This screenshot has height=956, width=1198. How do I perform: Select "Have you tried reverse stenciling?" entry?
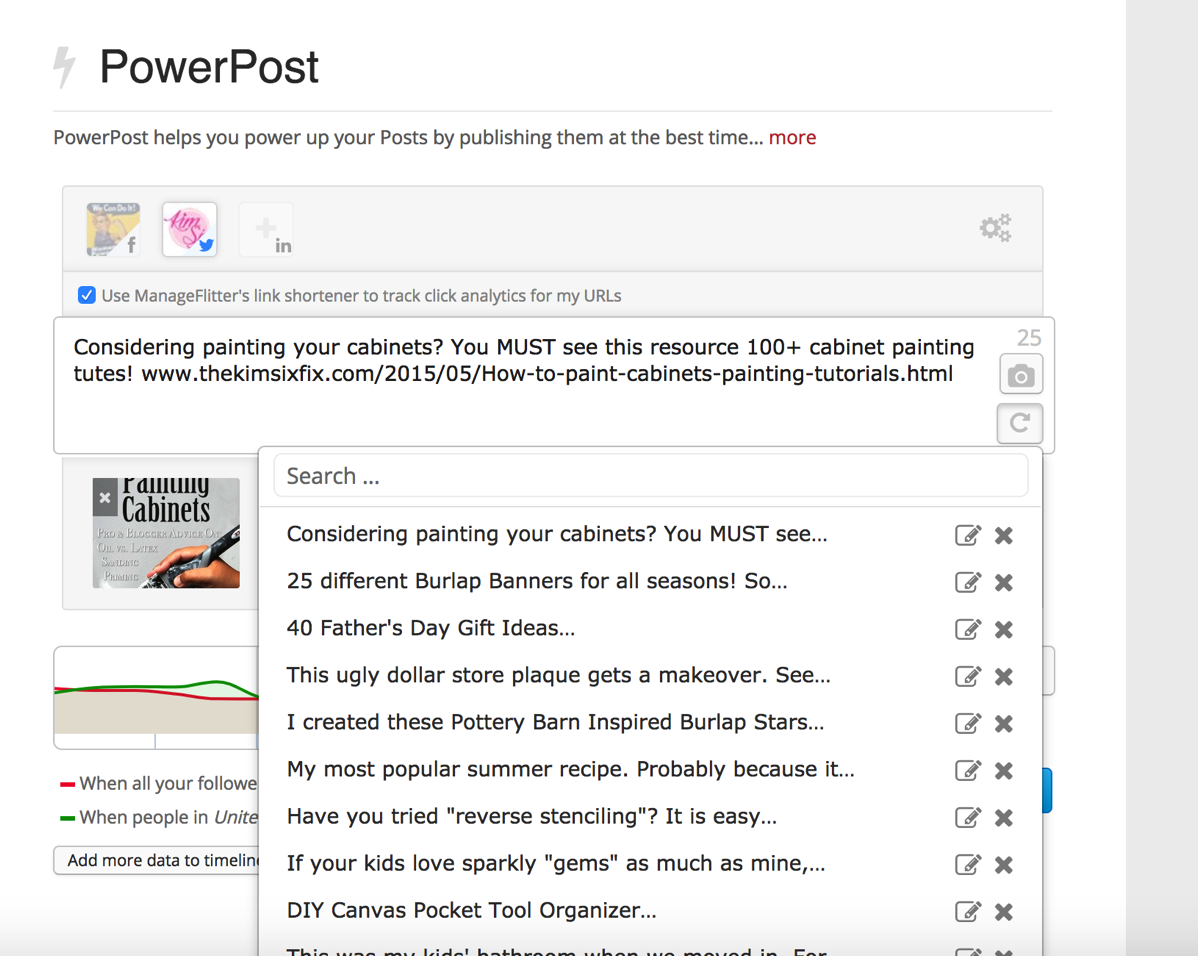click(x=532, y=817)
